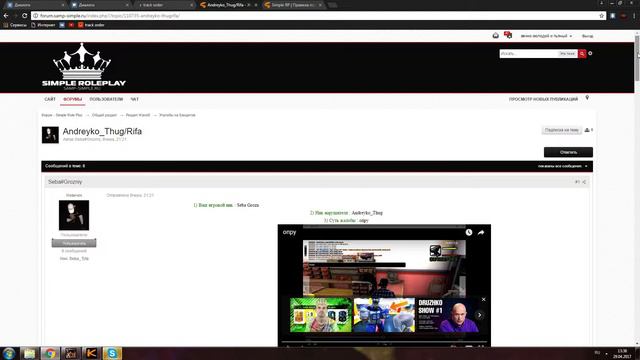The width and height of the screenshot is (640, 360).
Task: Open the ЧАТ navigation item
Action: 134,99
